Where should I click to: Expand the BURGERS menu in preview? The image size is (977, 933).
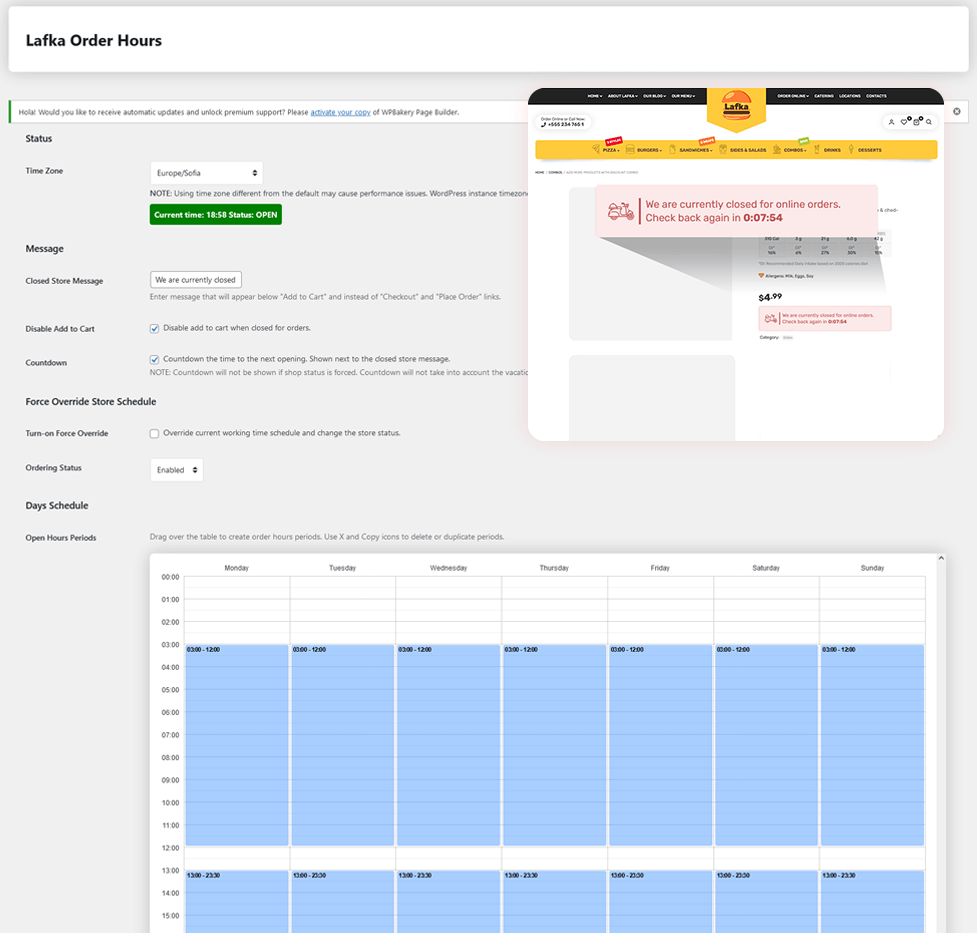[x=649, y=150]
